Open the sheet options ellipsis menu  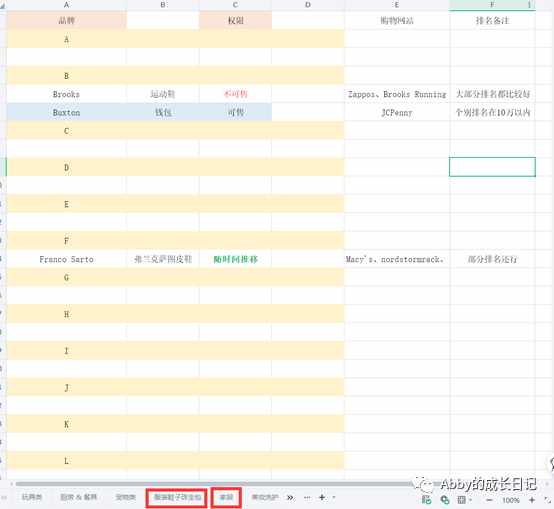[307, 497]
